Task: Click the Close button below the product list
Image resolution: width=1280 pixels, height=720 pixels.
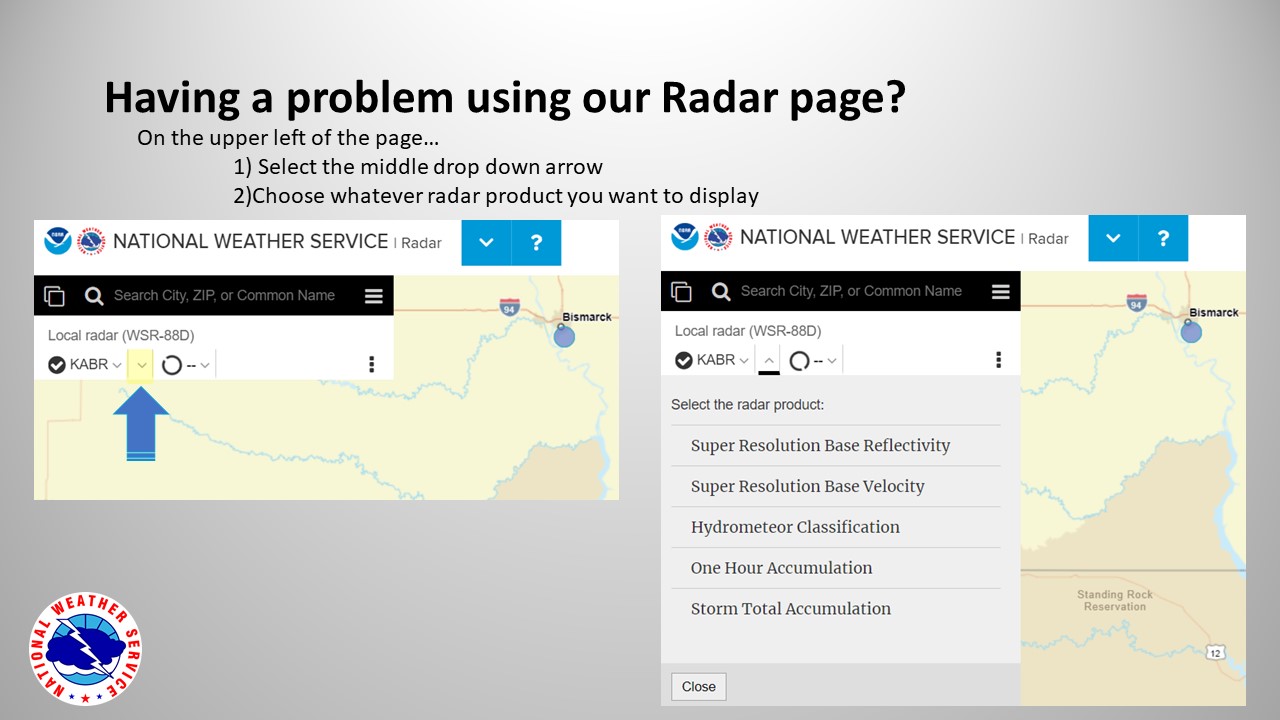Action: click(x=699, y=687)
